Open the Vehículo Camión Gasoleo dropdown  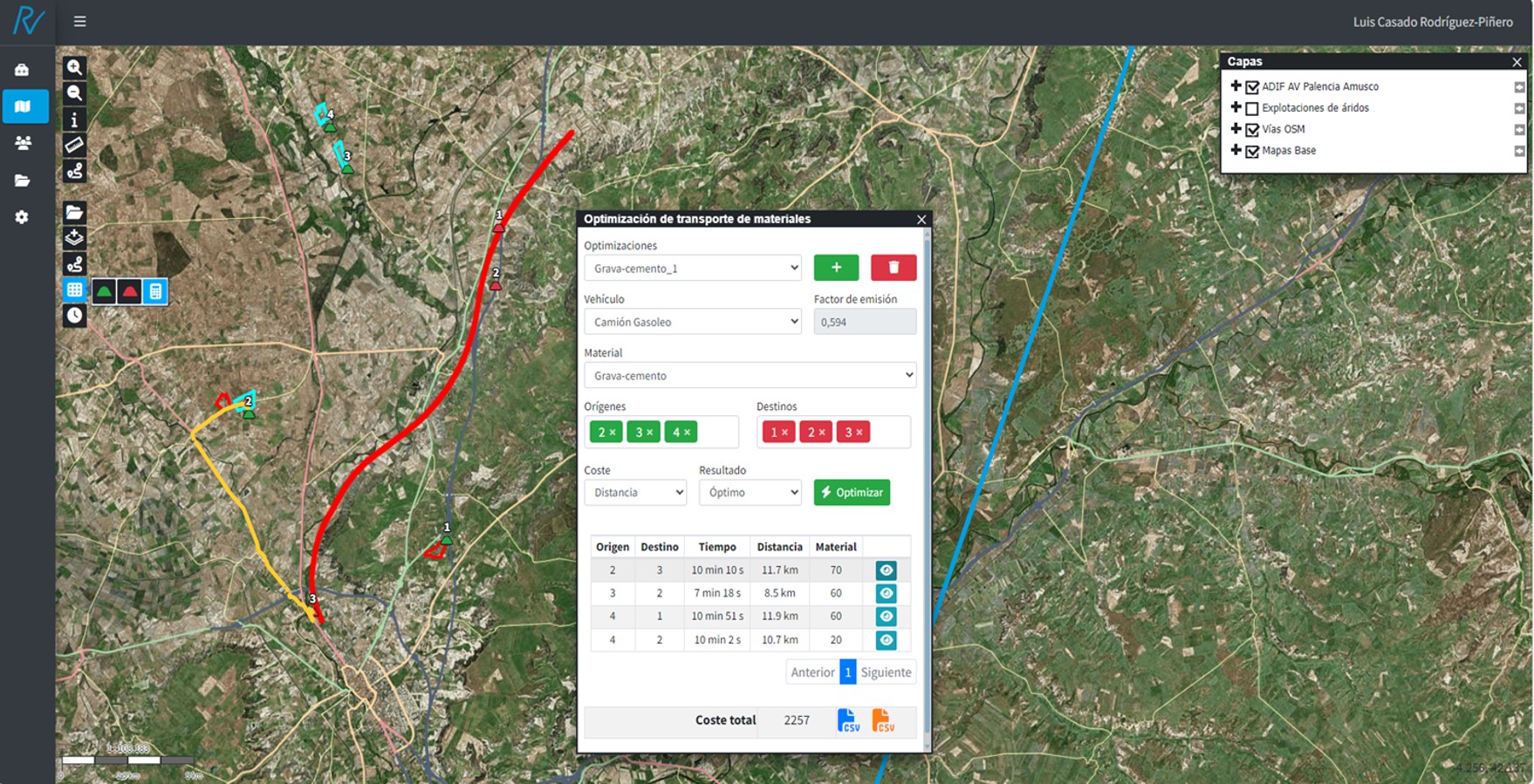click(693, 322)
